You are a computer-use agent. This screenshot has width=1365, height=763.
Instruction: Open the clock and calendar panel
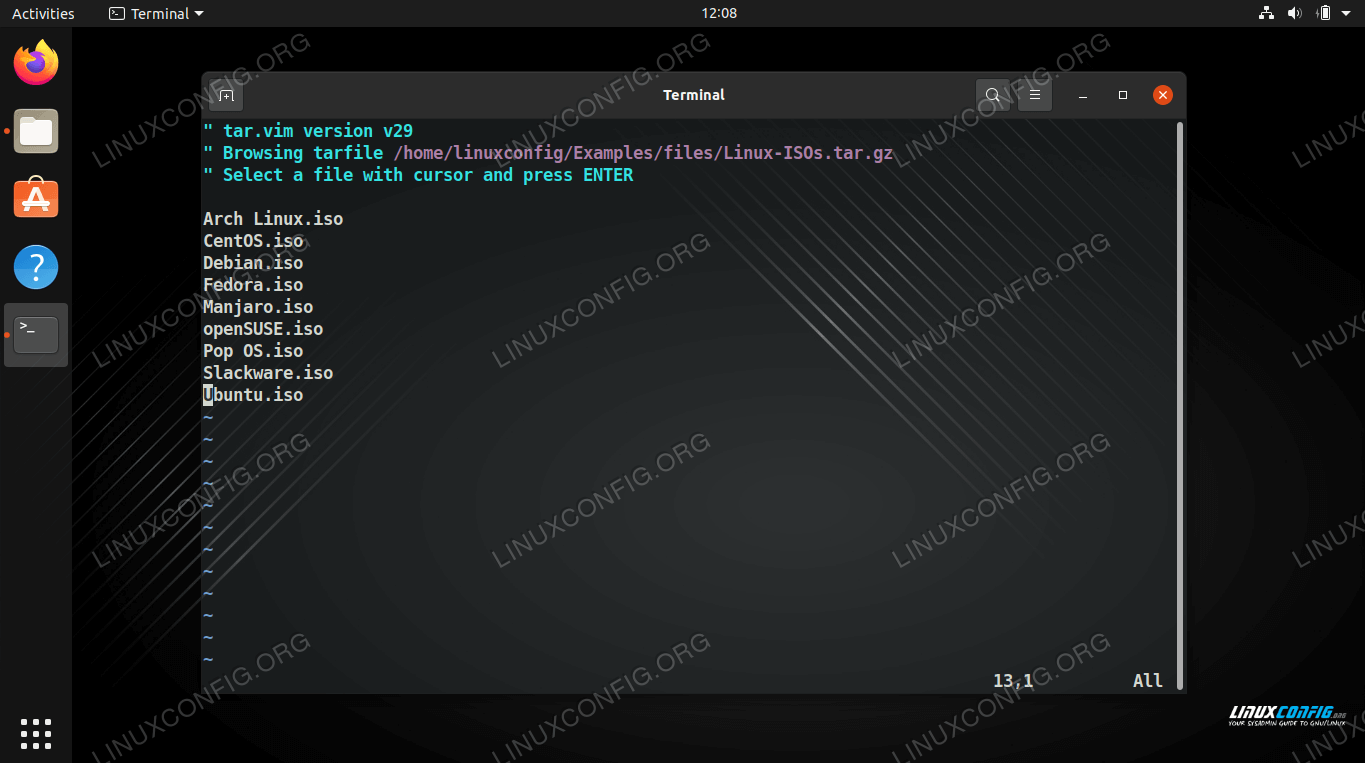click(719, 13)
